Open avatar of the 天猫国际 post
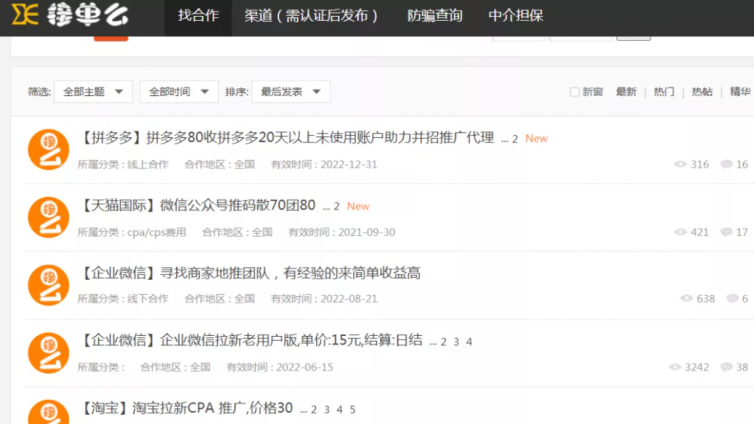754x424 pixels. 49,217
